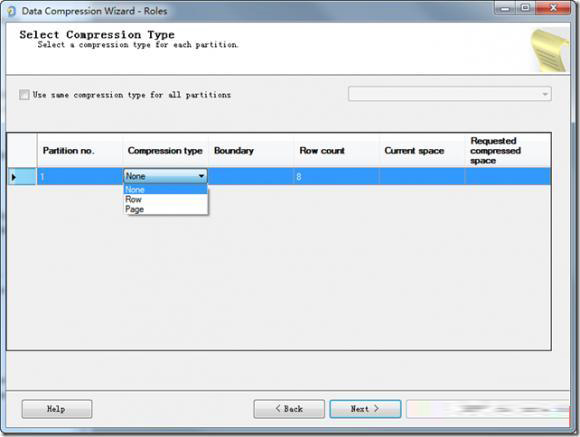Go to the Next wizard step
Viewport: 580px width, 437px height.
(365, 409)
